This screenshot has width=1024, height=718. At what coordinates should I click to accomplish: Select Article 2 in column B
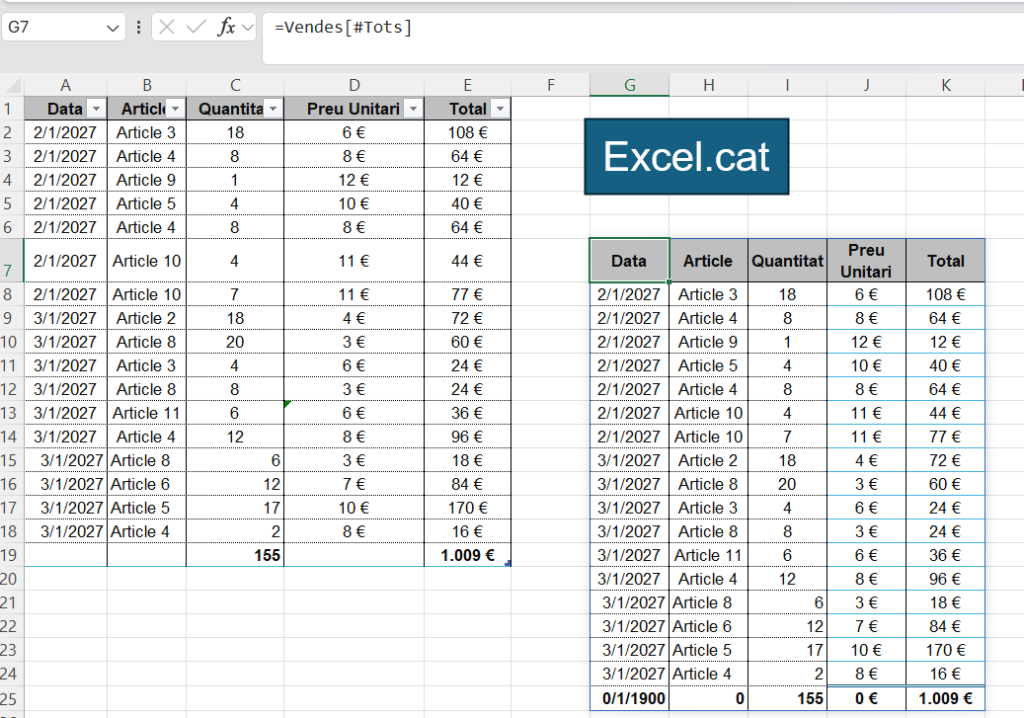(146, 318)
